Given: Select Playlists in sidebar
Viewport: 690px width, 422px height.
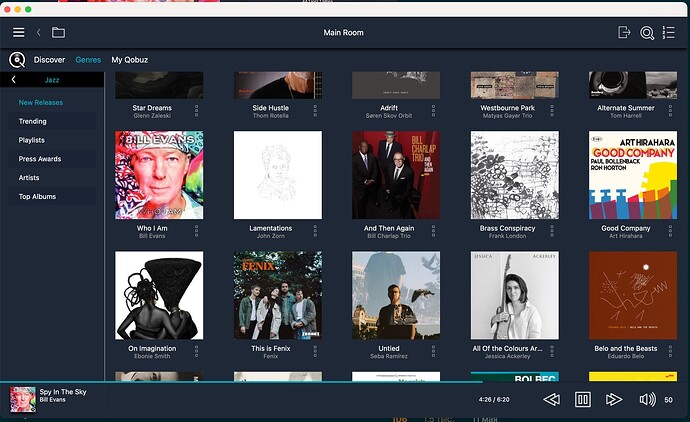Looking at the screenshot, I should pos(52,140).
